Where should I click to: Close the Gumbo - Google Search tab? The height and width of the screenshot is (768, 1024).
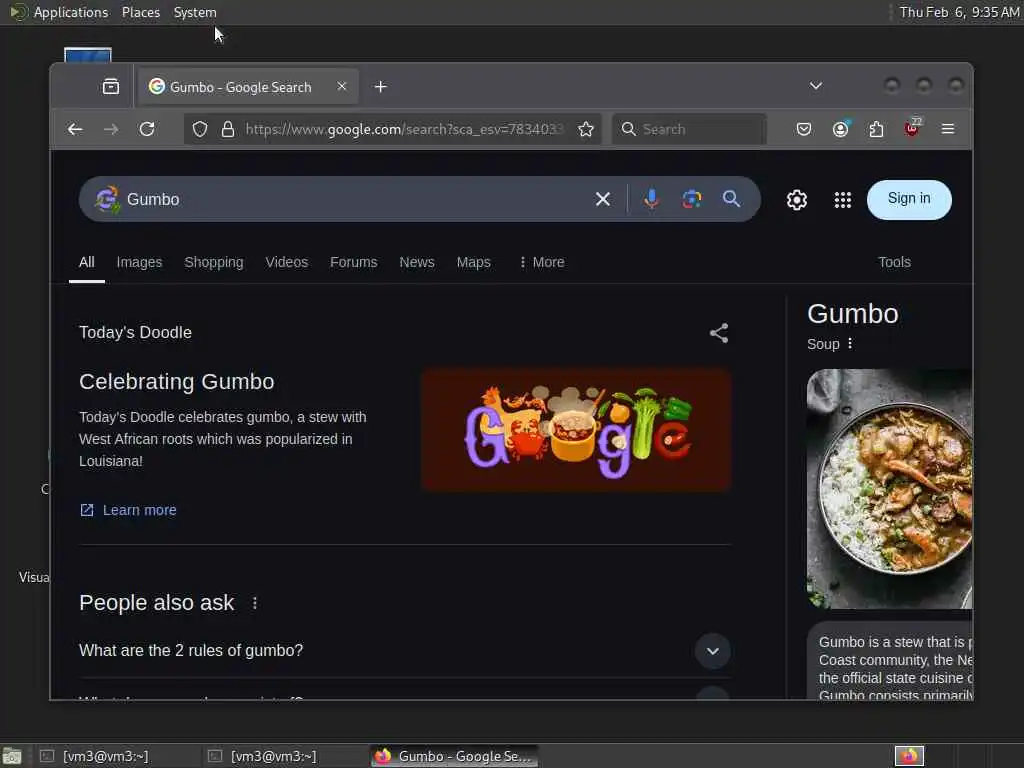[x=342, y=86]
